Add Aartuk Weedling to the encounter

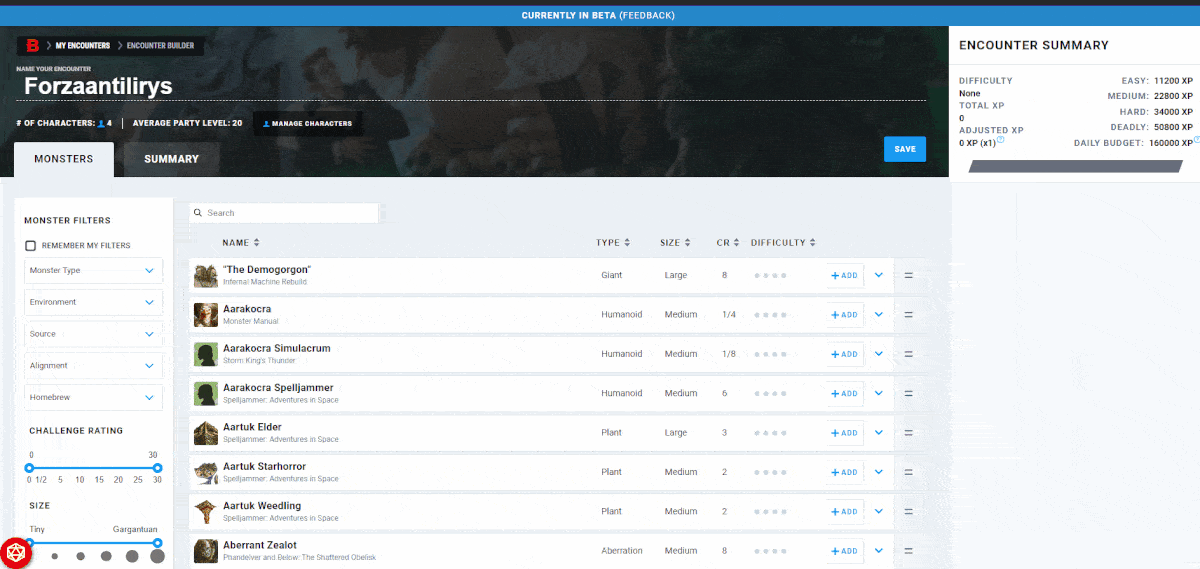[845, 511]
